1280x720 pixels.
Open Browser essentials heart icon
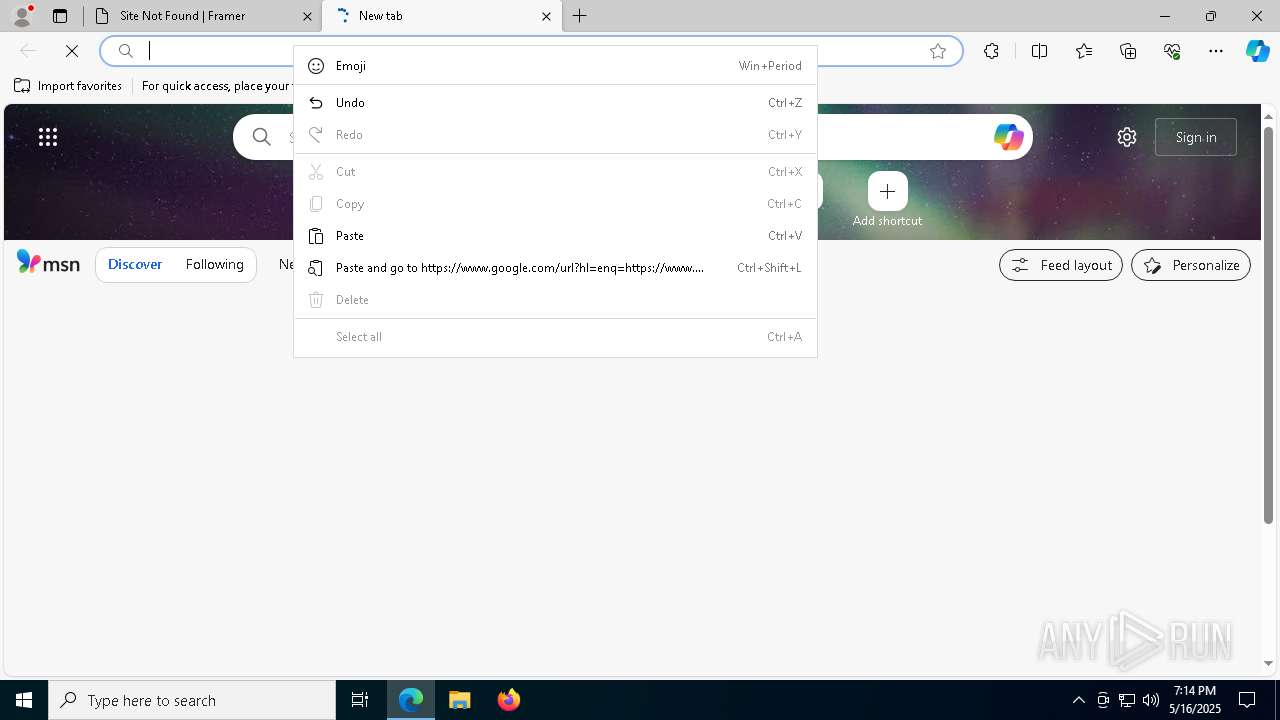[x=1172, y=51]
